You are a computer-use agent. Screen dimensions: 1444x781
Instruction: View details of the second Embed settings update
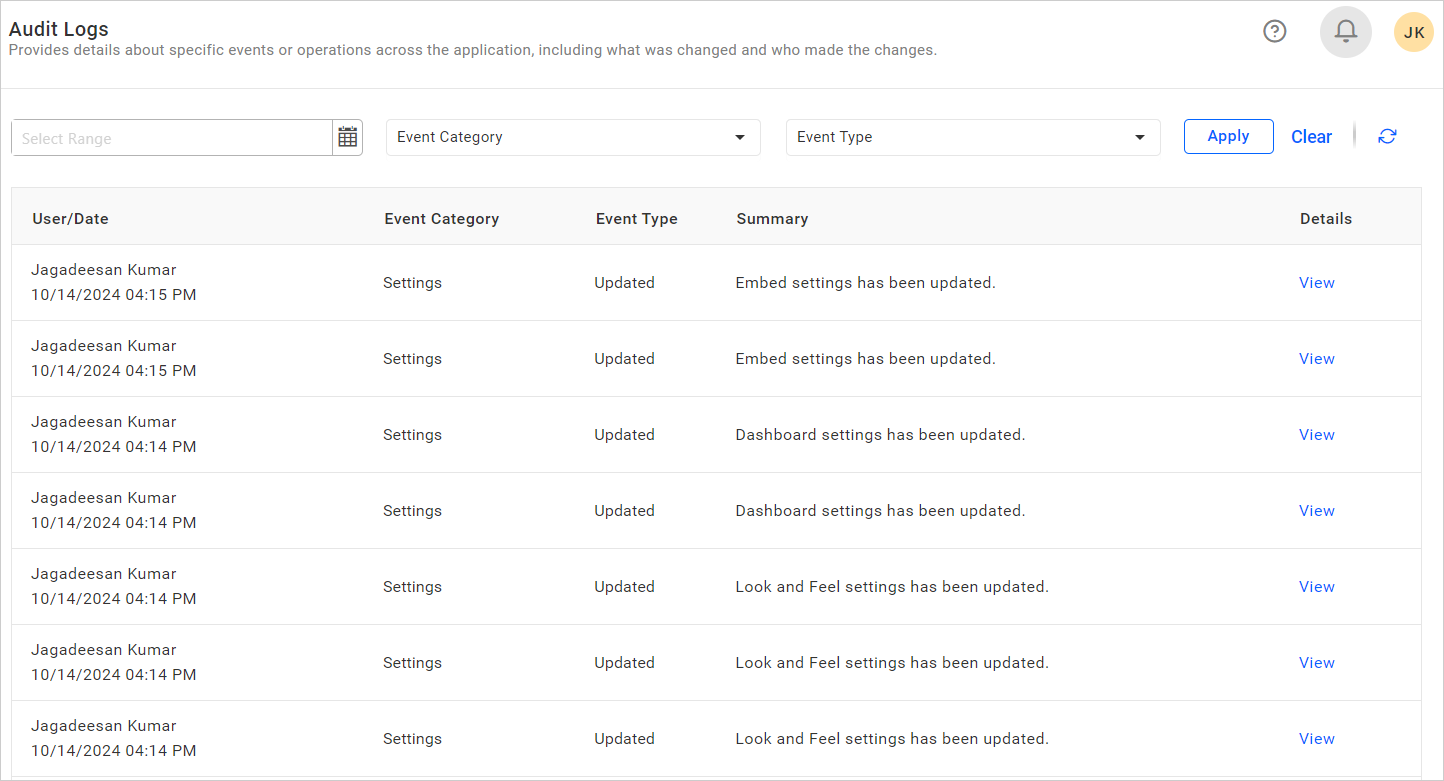(1316, 358)
